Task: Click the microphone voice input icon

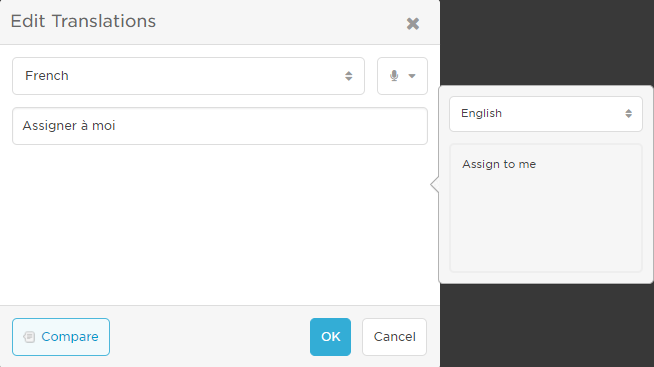Action: click(394, 75)
